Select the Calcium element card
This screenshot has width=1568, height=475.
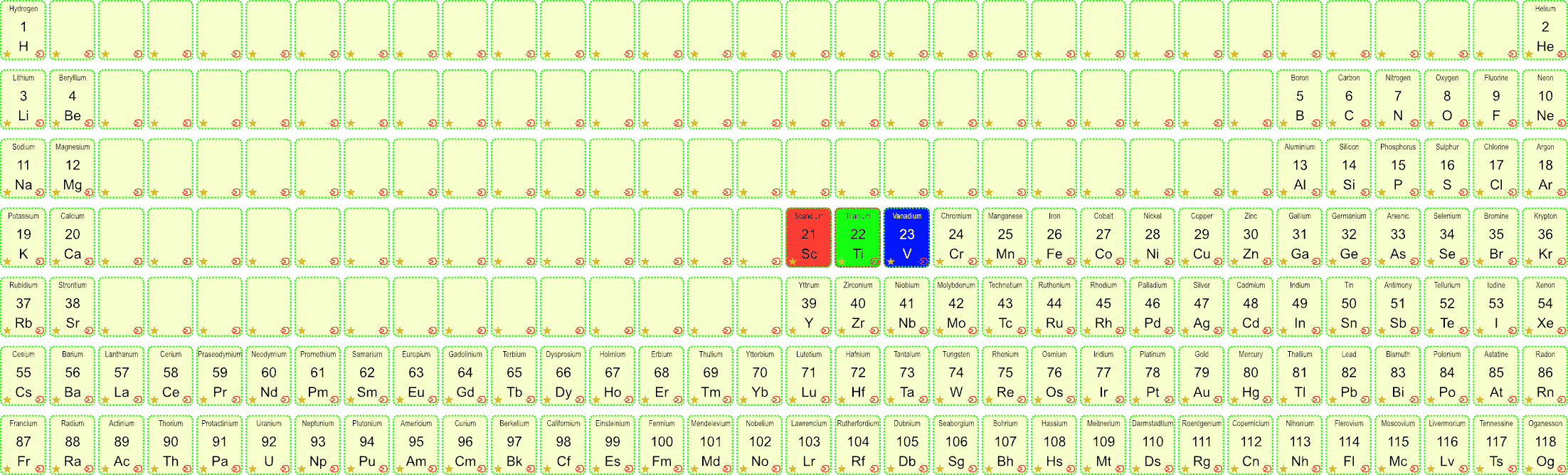(73, 238)
